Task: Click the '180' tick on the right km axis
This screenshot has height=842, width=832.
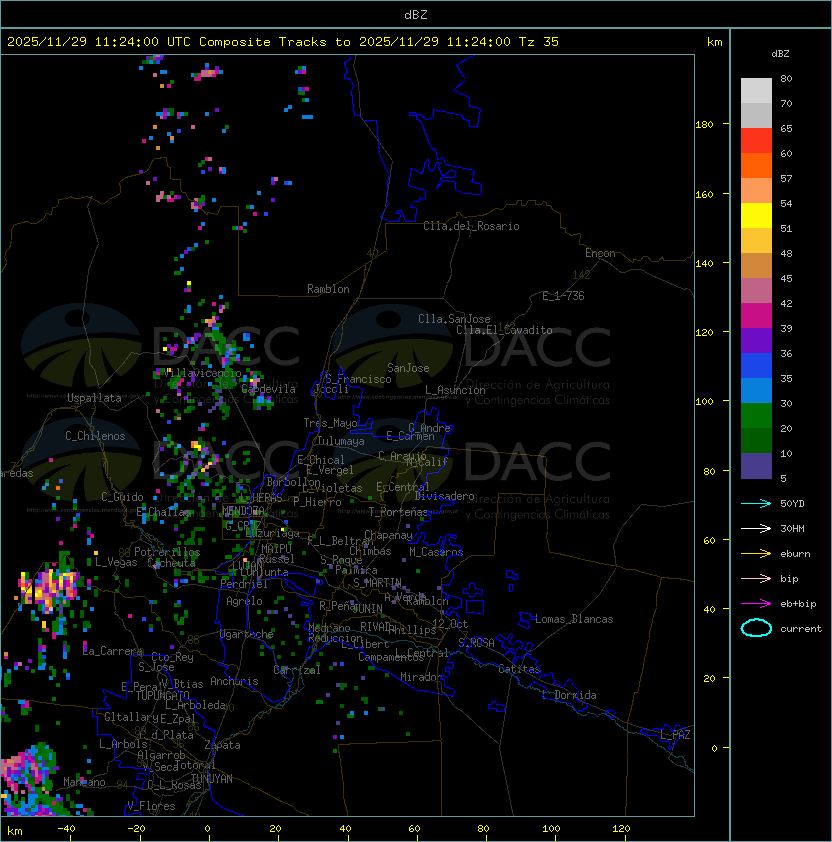Action: tap(704, 125)
